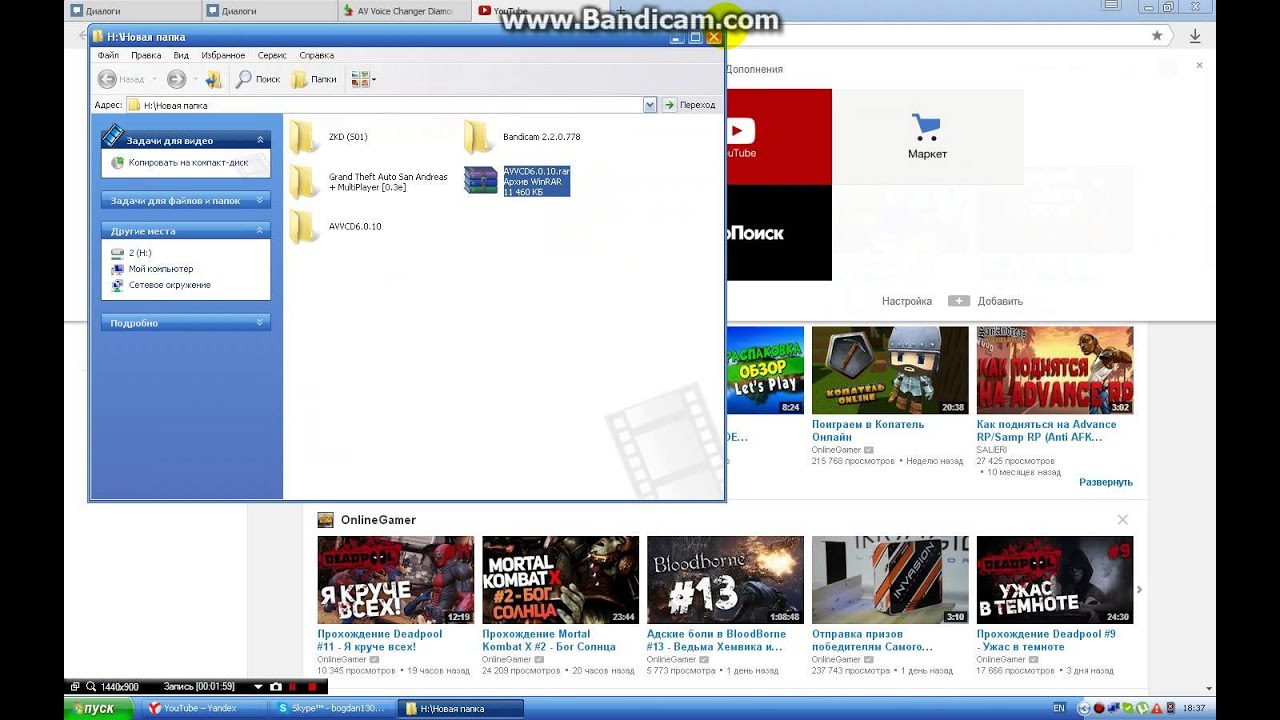Open the address bar dropdown arrow
1280x720 pixels.
click(x=650, y=105)
